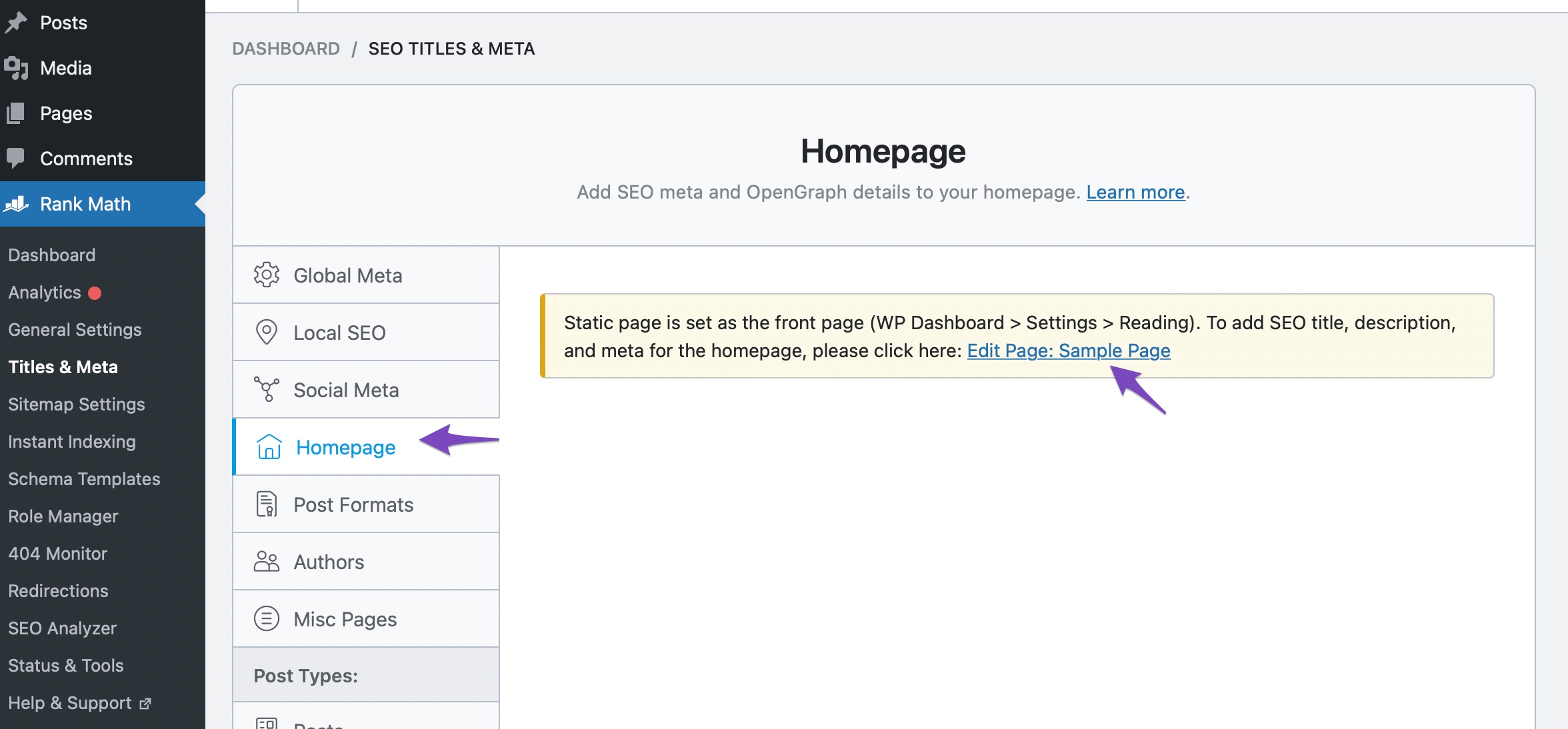Click Edit Page: Sample Page link
1568x729 pixels.
point(1068,350)
